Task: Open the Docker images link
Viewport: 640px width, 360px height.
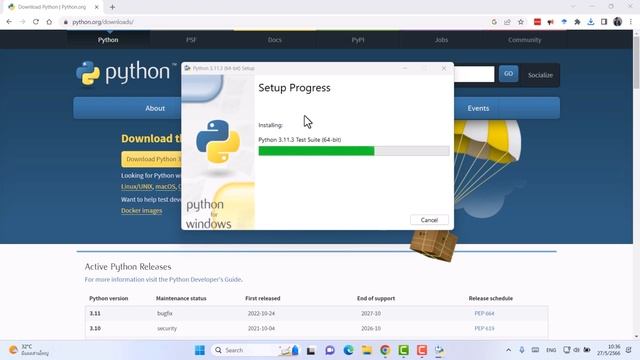Action: click(x=142, y=211)
